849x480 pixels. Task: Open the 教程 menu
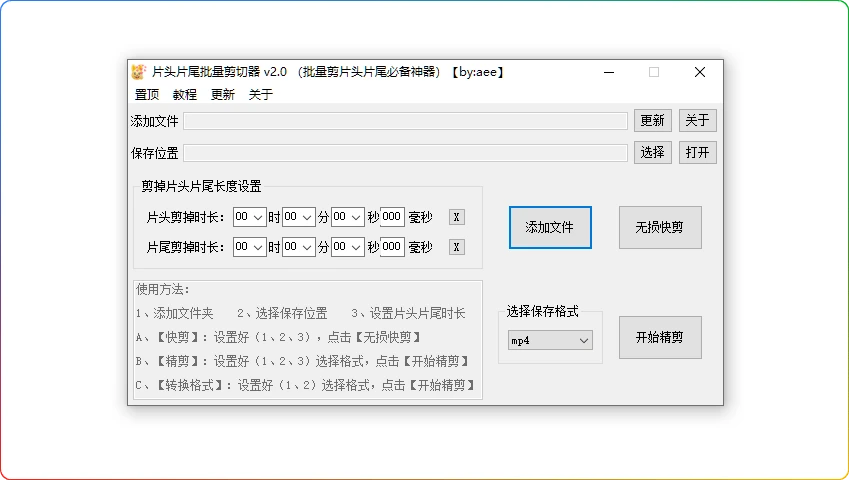pyautogui.click(x=185, y=95)
